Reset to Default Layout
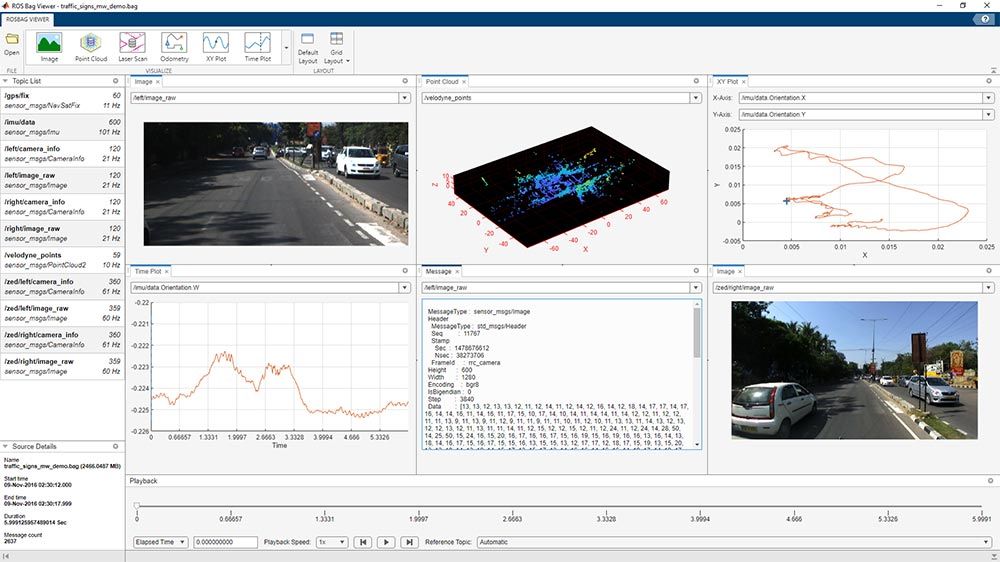The image size is (1000, 562). pyautogui.click(x=308, y=47)
